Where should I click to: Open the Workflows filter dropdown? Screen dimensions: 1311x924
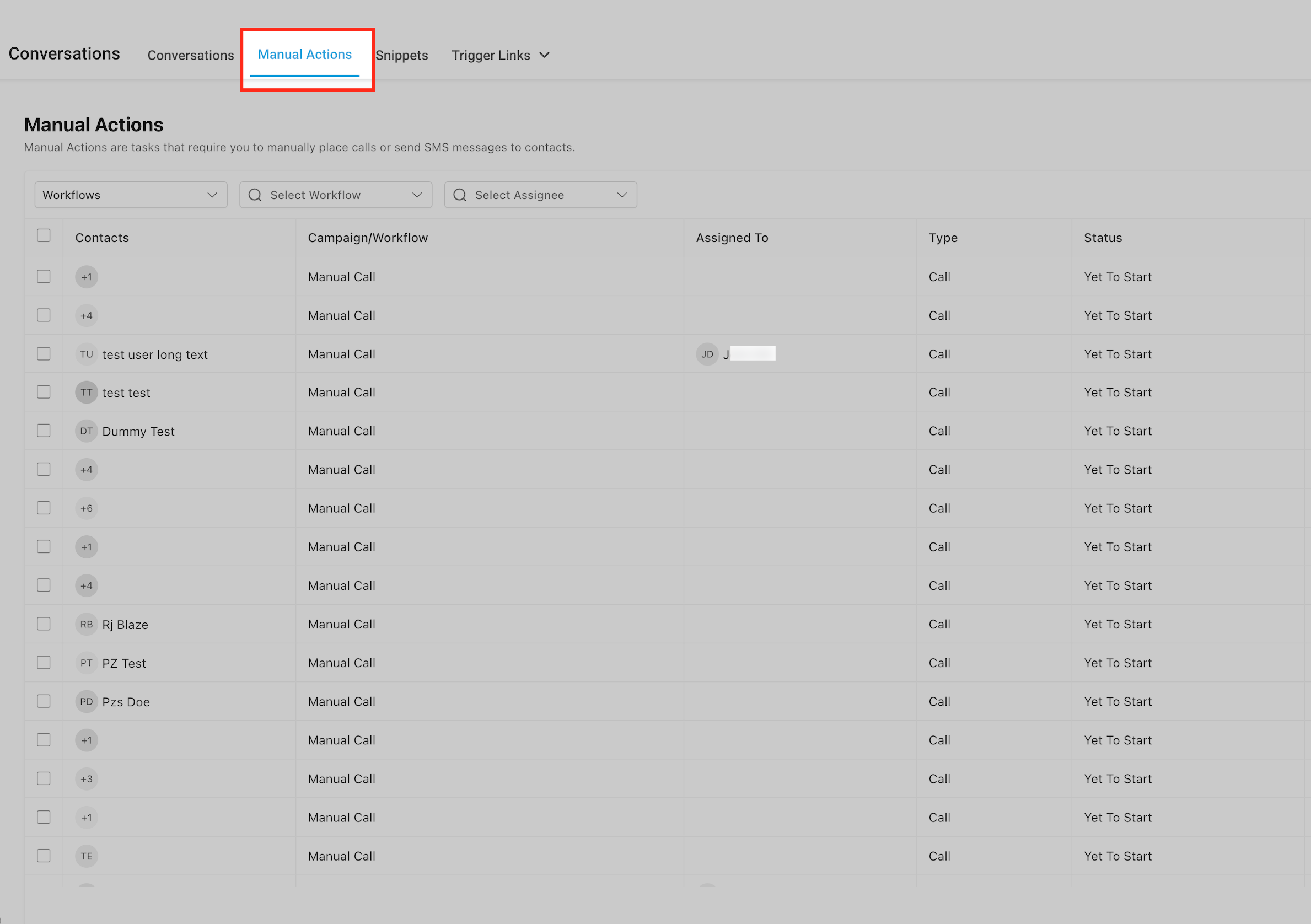[131, 195]
